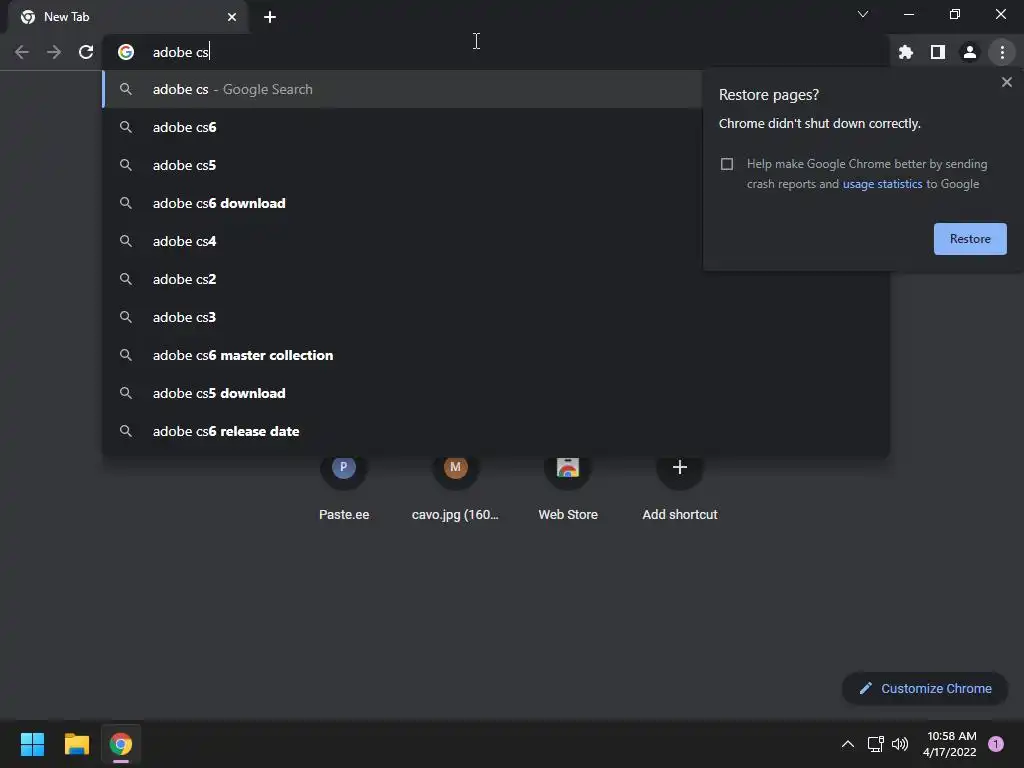1024x768 pixels.
Task: Pick 'adobe cs6 download' suggestion
Action: click(x=402, y=203)
